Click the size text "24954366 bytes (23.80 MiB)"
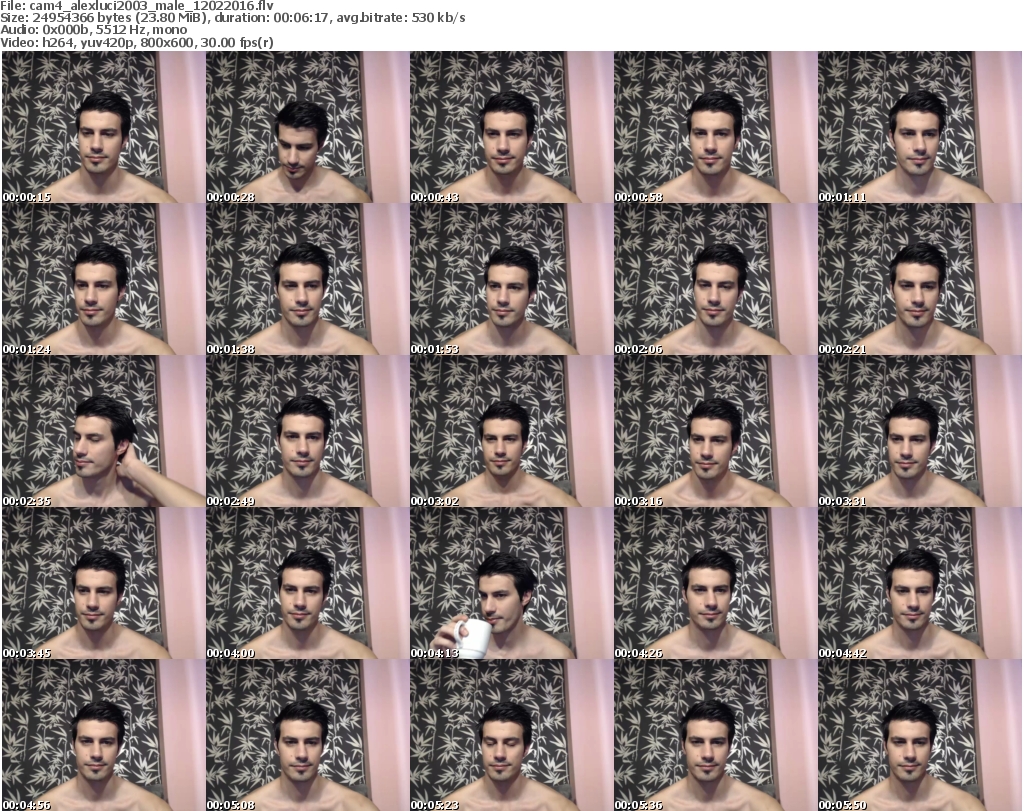 click(x=120, y=18)
